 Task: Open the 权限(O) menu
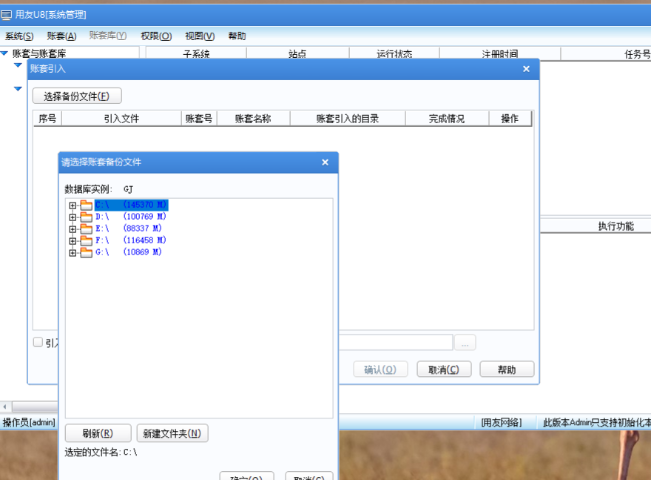[x=156, y=36]
